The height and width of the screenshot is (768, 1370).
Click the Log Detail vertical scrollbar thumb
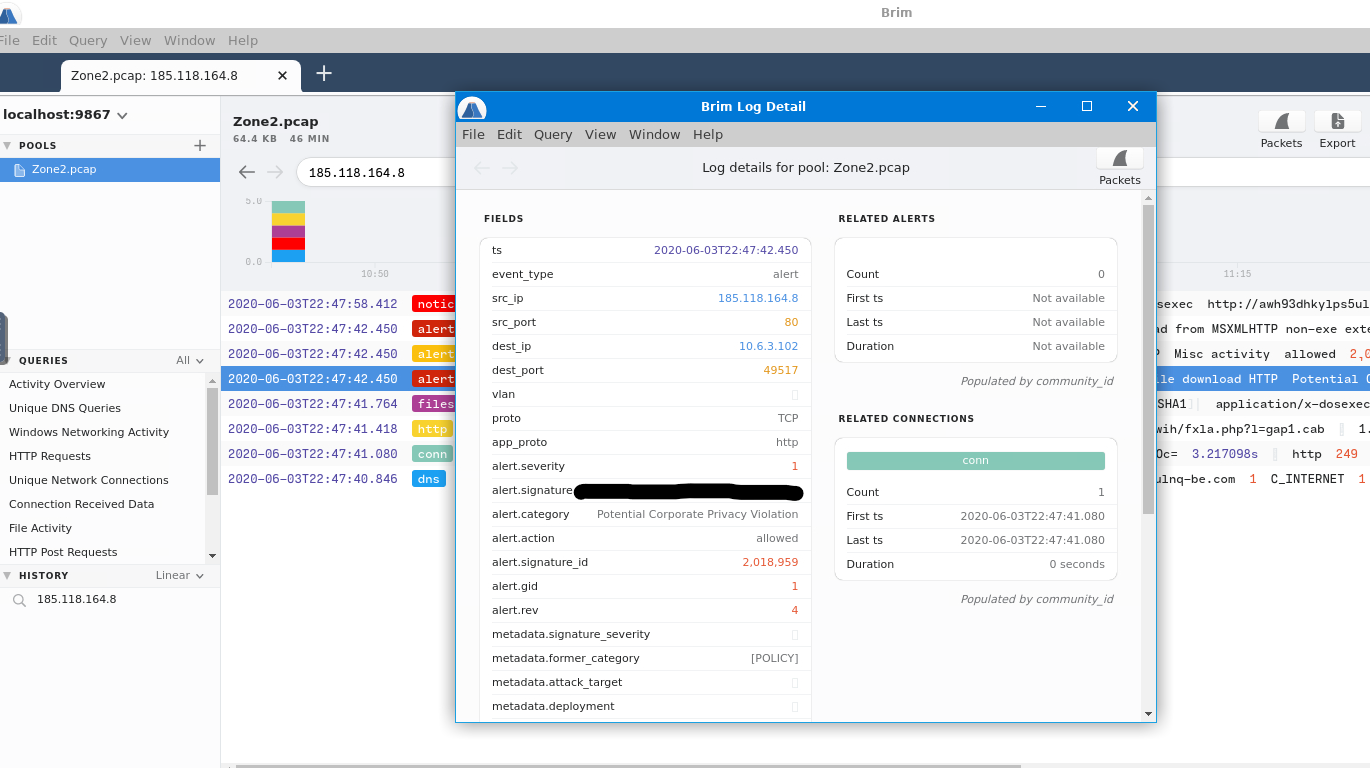[1148, 359]
